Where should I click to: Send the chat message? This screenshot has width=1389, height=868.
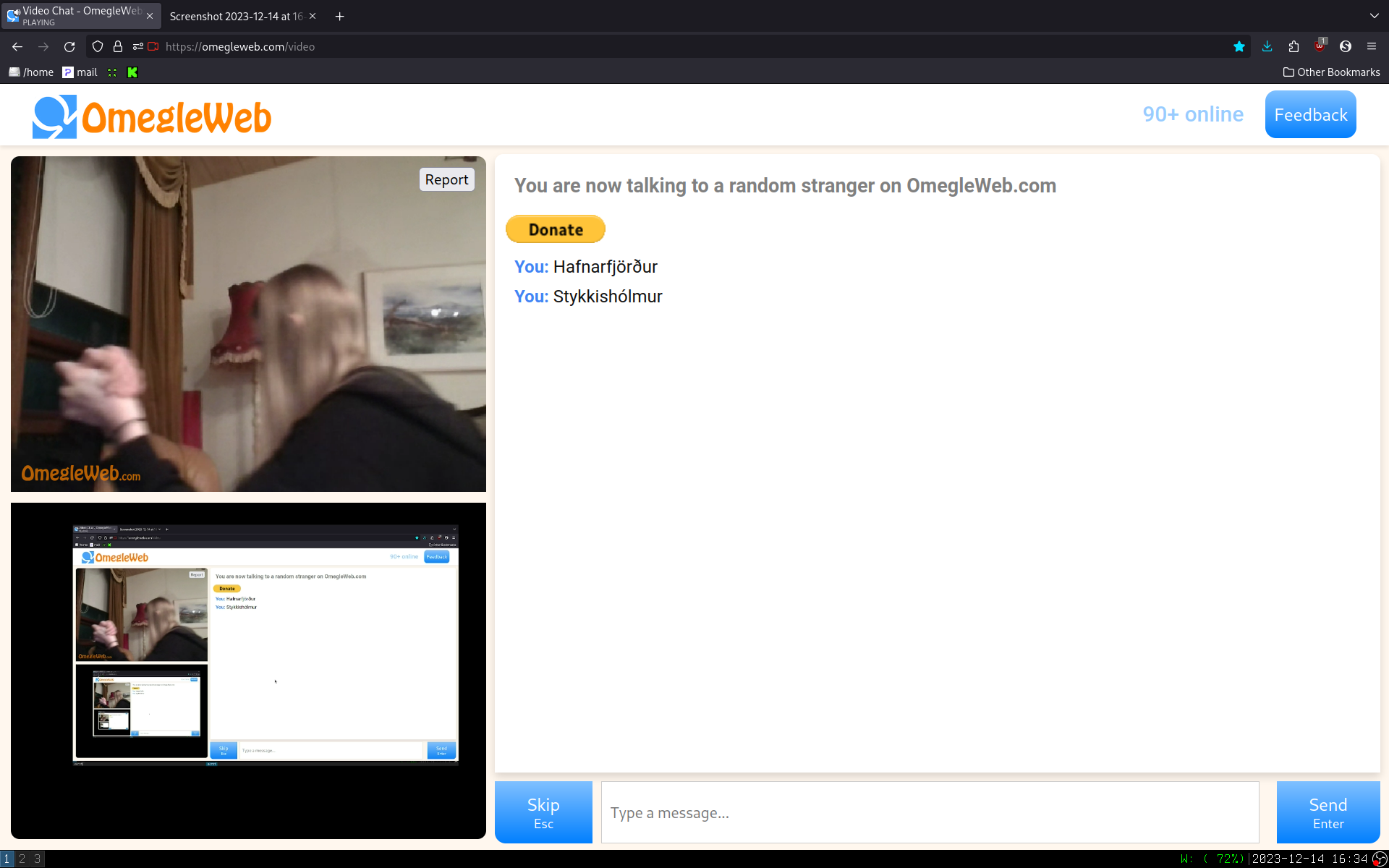click(1328, 812)
